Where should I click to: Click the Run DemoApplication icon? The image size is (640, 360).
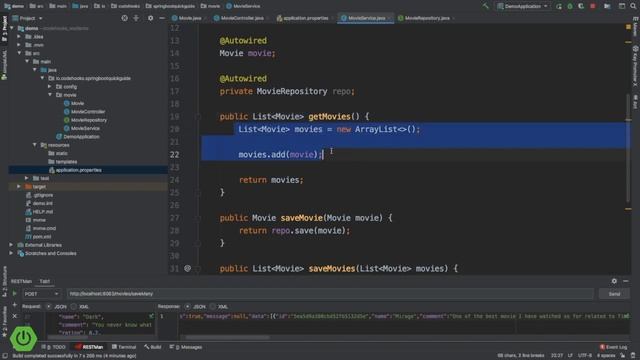559,6
